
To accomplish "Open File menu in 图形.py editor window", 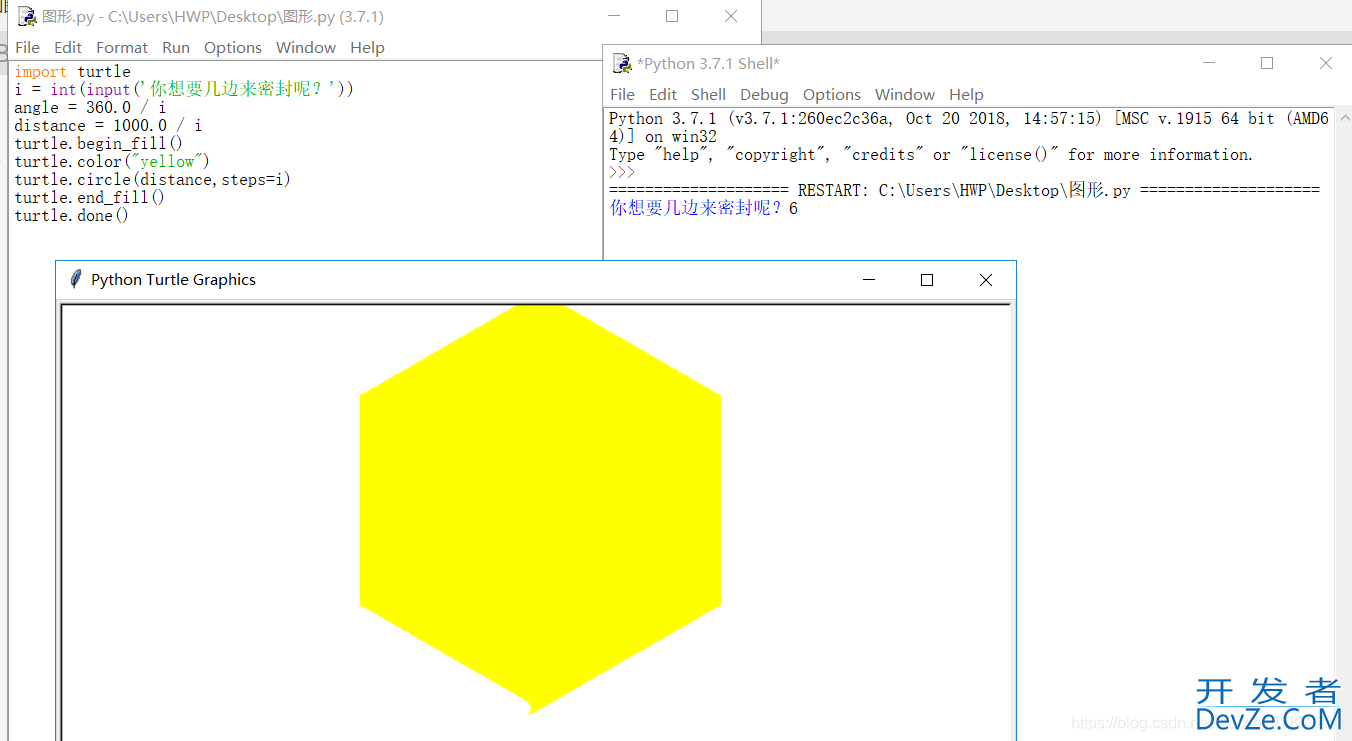I will (28, 47).
